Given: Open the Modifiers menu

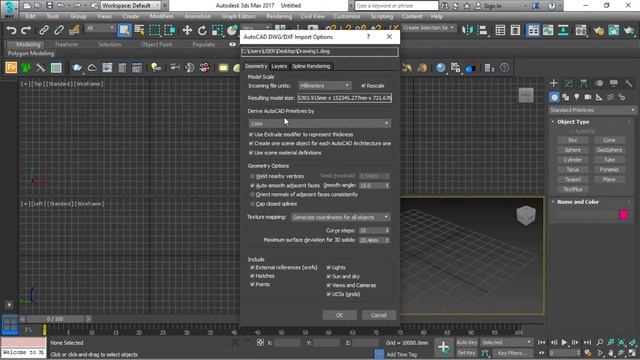Looking at the screenshot, I should 161,16.
